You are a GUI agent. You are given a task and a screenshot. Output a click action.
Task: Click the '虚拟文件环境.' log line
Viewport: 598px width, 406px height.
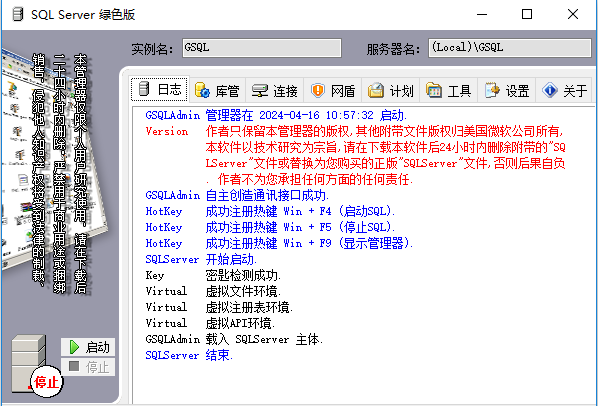point(243,291)
